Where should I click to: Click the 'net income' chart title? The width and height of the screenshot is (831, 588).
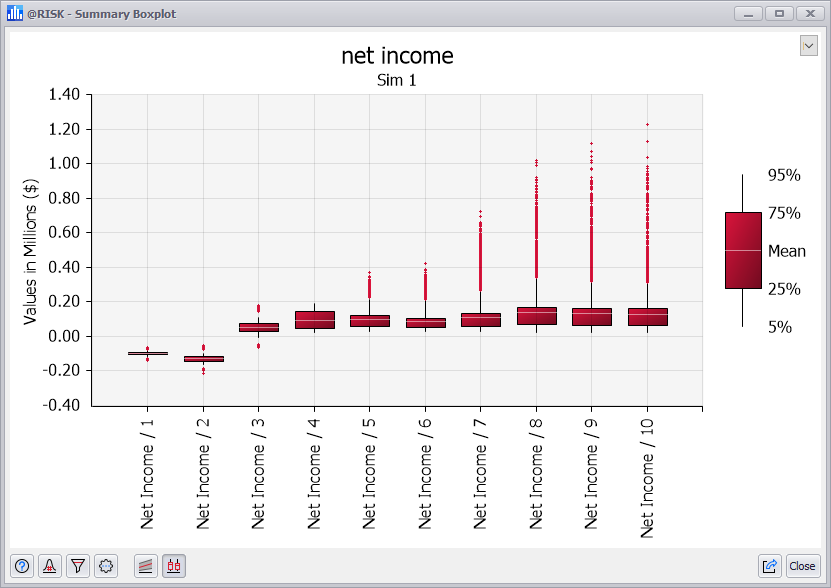tap(397, 56)
